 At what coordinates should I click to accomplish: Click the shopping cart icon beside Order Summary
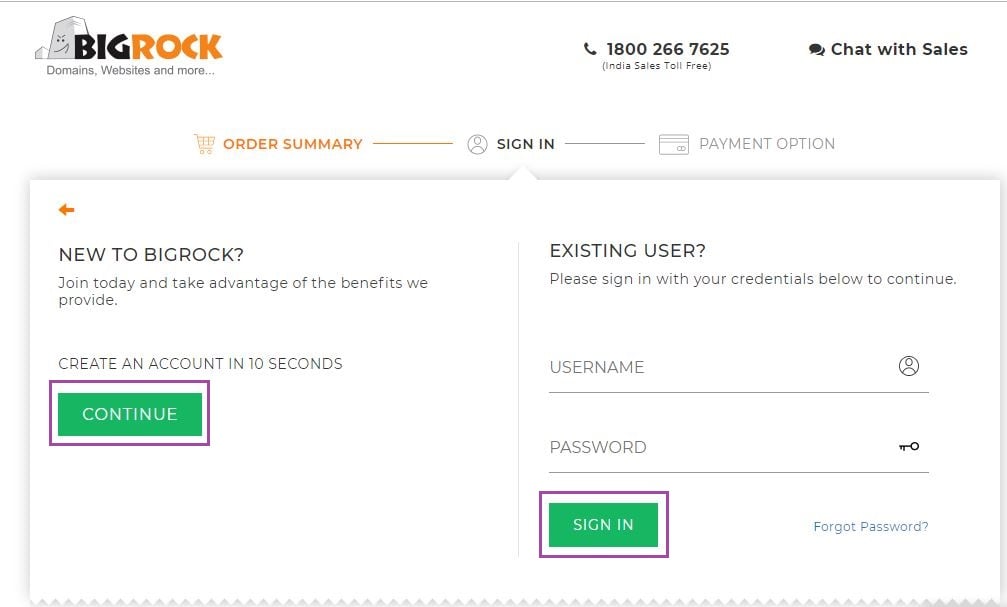[x=206, y=143]
